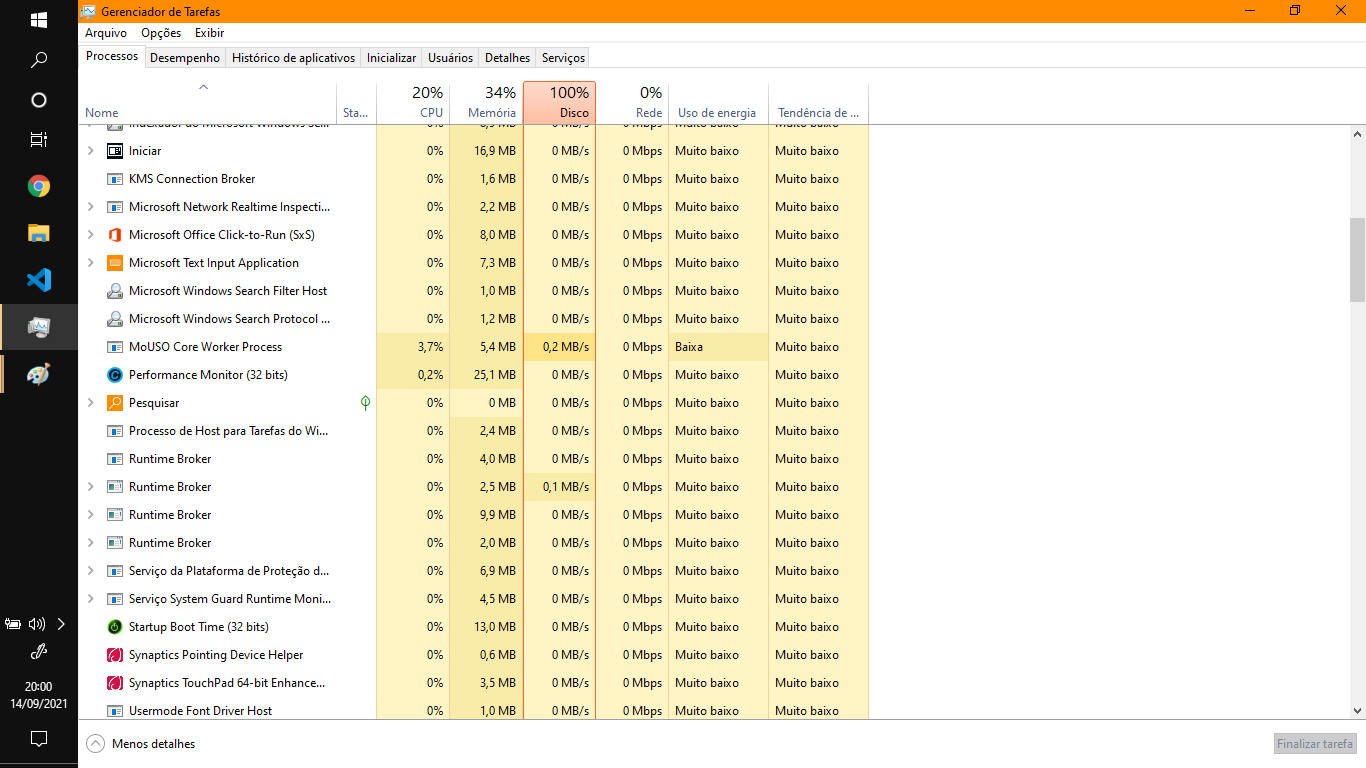
Task: Sort by the Nome column header
Action: coord(207,103)
